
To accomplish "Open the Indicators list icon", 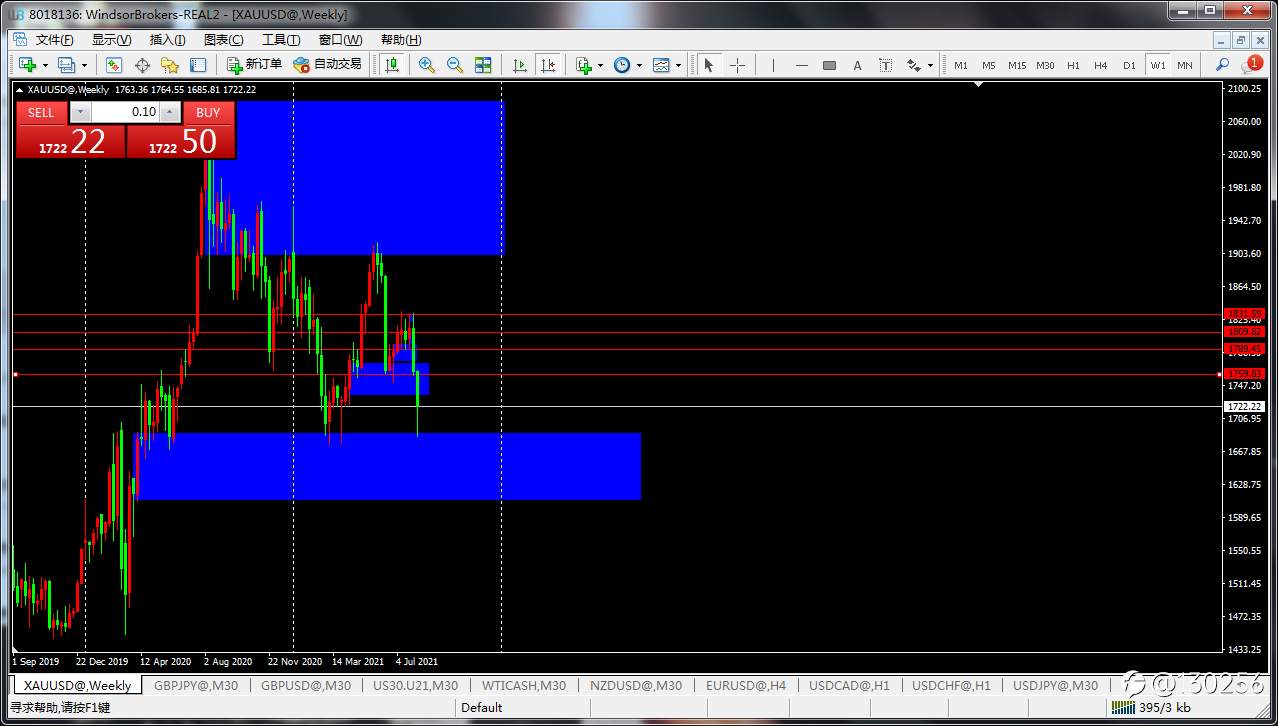I will [584, 65].
